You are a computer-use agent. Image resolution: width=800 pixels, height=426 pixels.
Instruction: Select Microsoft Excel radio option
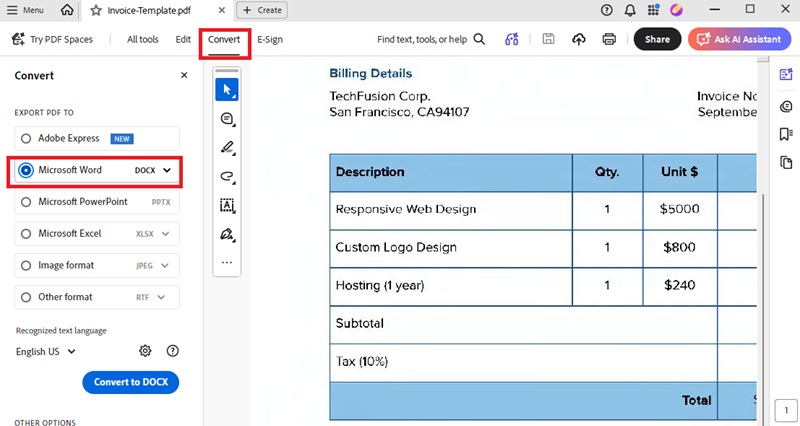(x=26, y=234)
